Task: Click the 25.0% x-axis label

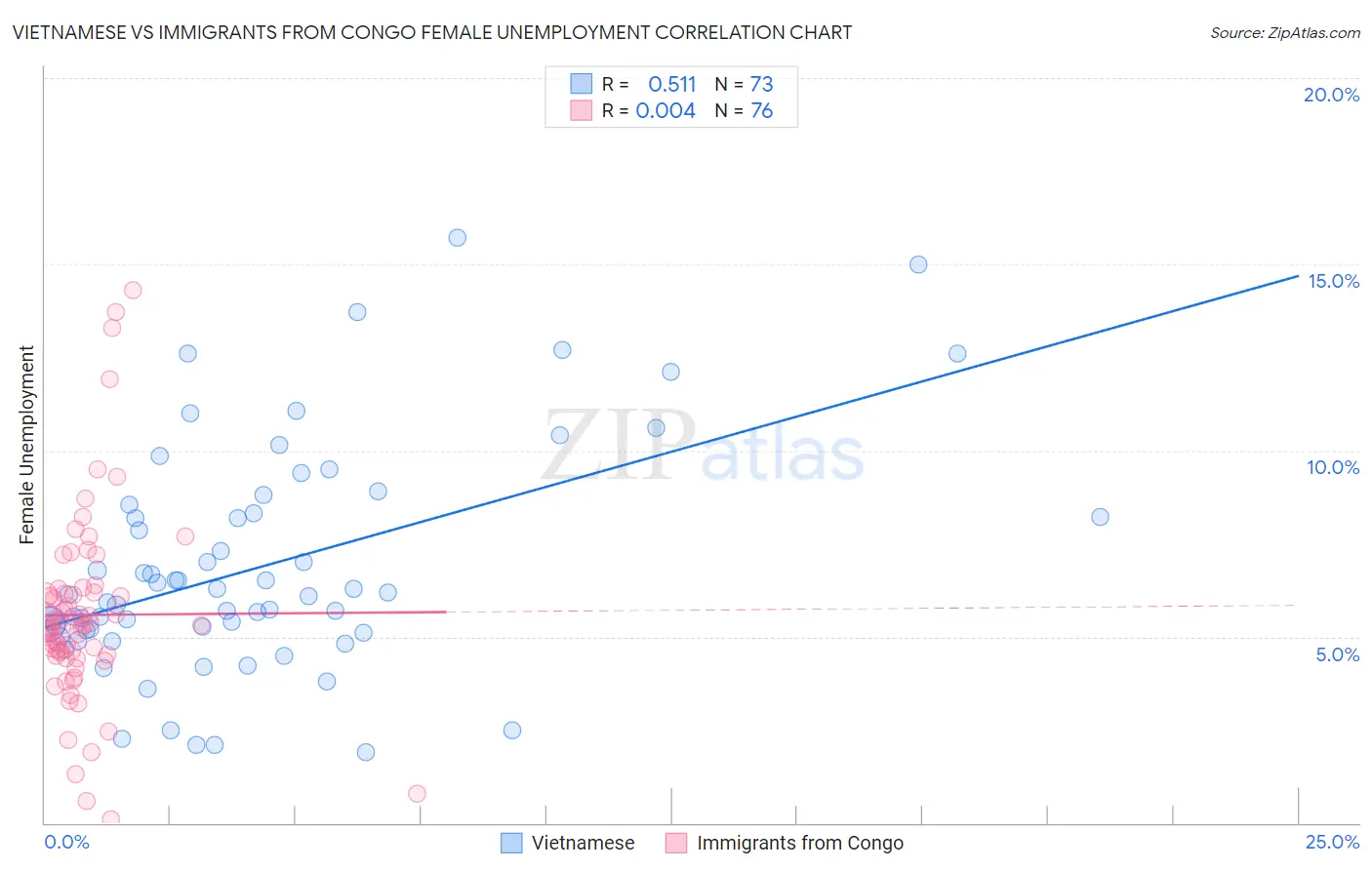Action: pos(1332,842)
